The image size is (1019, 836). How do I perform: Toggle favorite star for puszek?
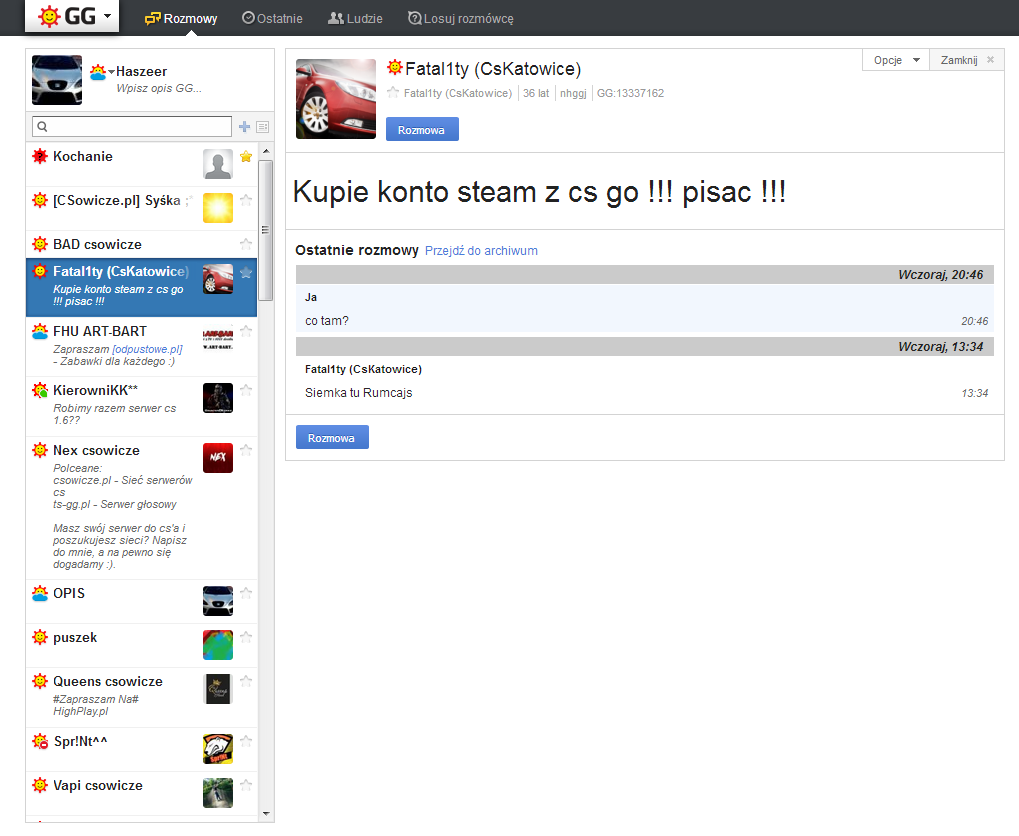pyautogui.click(x=246, y=637)
